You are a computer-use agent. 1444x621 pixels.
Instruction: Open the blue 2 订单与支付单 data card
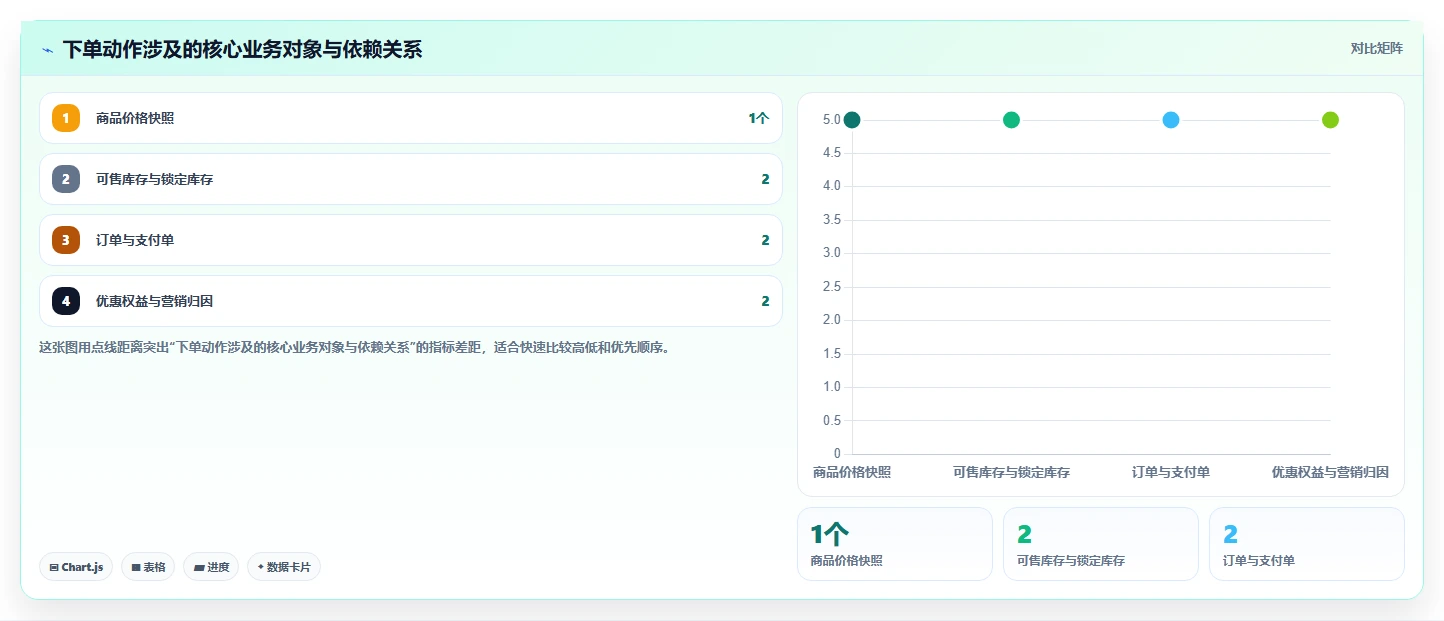pyautogui.click(x=1307, y=544)
